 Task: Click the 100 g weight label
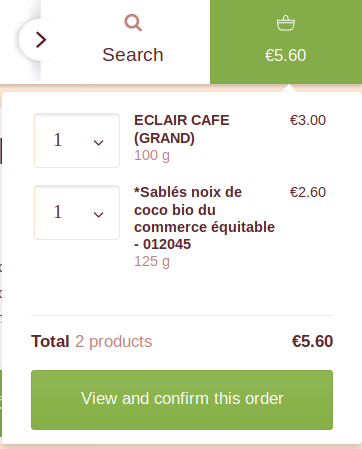coord(152,156)
